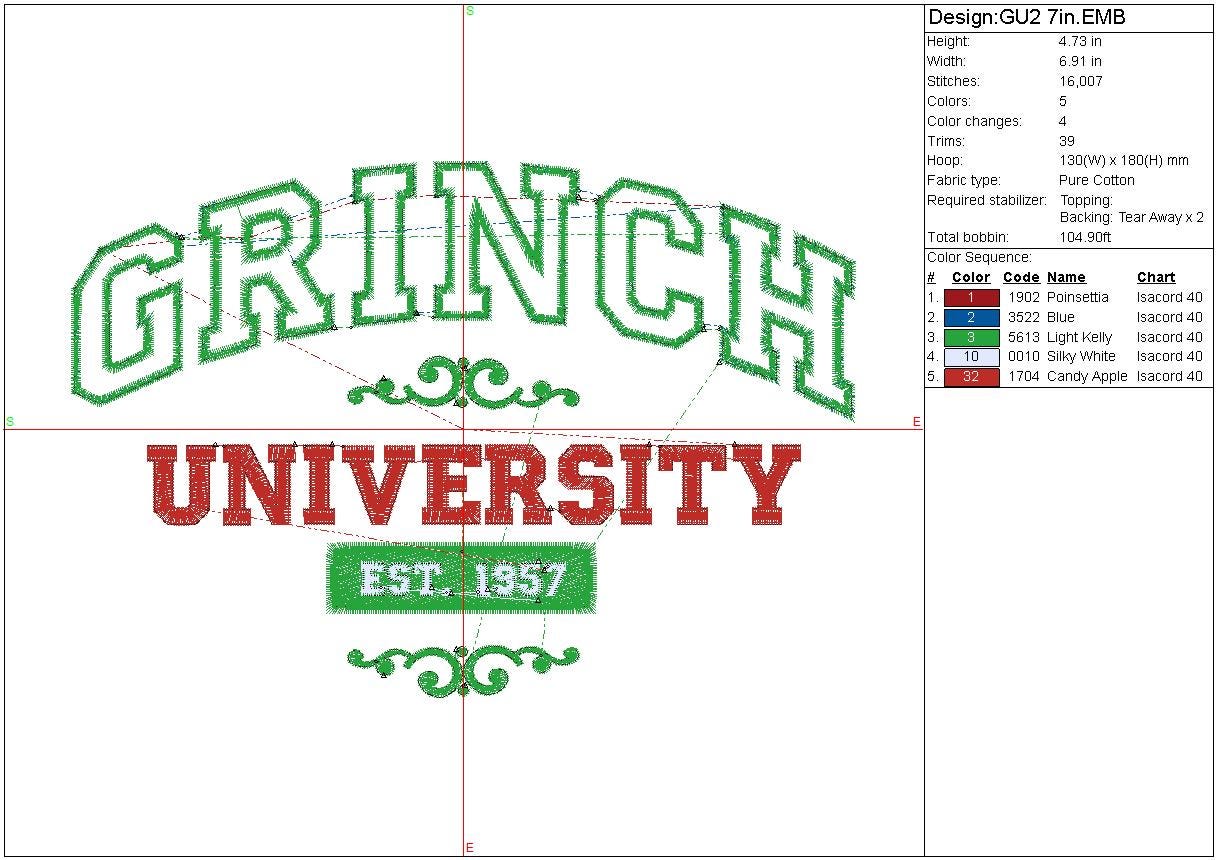
Task: Select the top green scroll ornament
Action: [462, 385]
